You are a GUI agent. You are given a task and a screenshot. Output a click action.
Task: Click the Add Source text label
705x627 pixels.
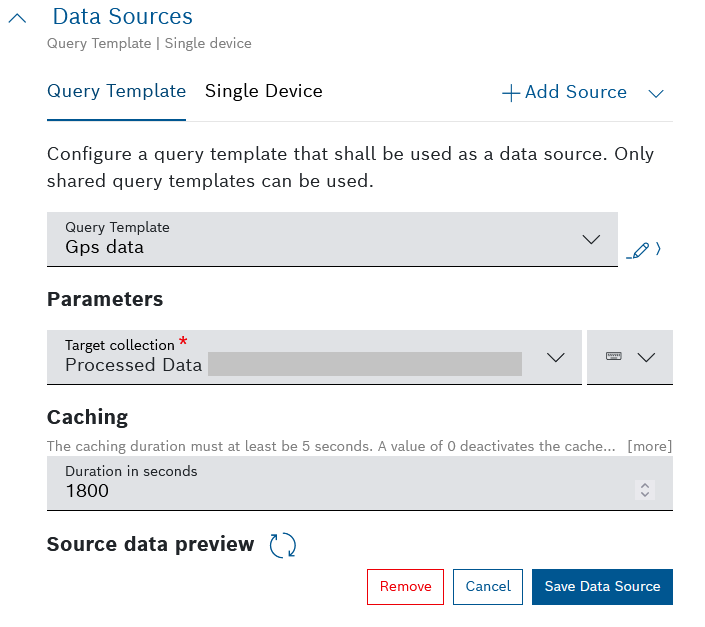coord(575,93)
